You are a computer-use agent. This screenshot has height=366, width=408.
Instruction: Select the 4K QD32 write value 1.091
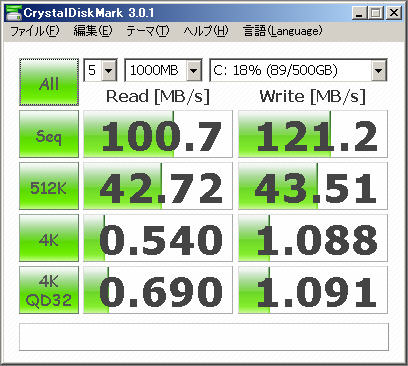click(x=313, y=290)
